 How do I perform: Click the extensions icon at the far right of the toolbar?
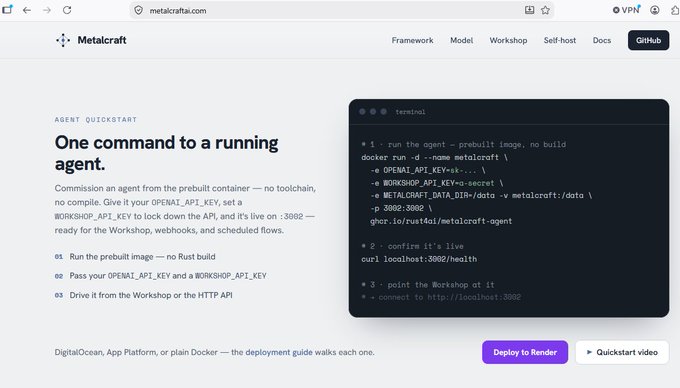(x=675, y=10)
